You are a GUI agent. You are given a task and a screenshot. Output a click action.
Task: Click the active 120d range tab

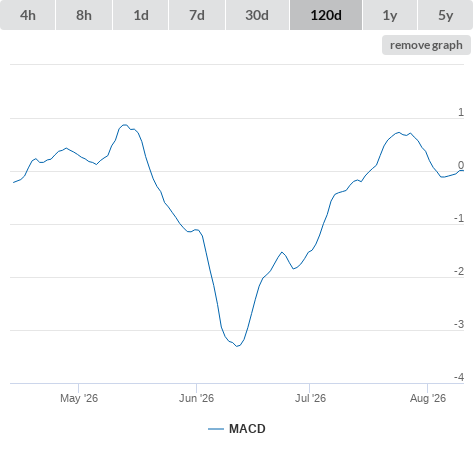click(326, 15)
